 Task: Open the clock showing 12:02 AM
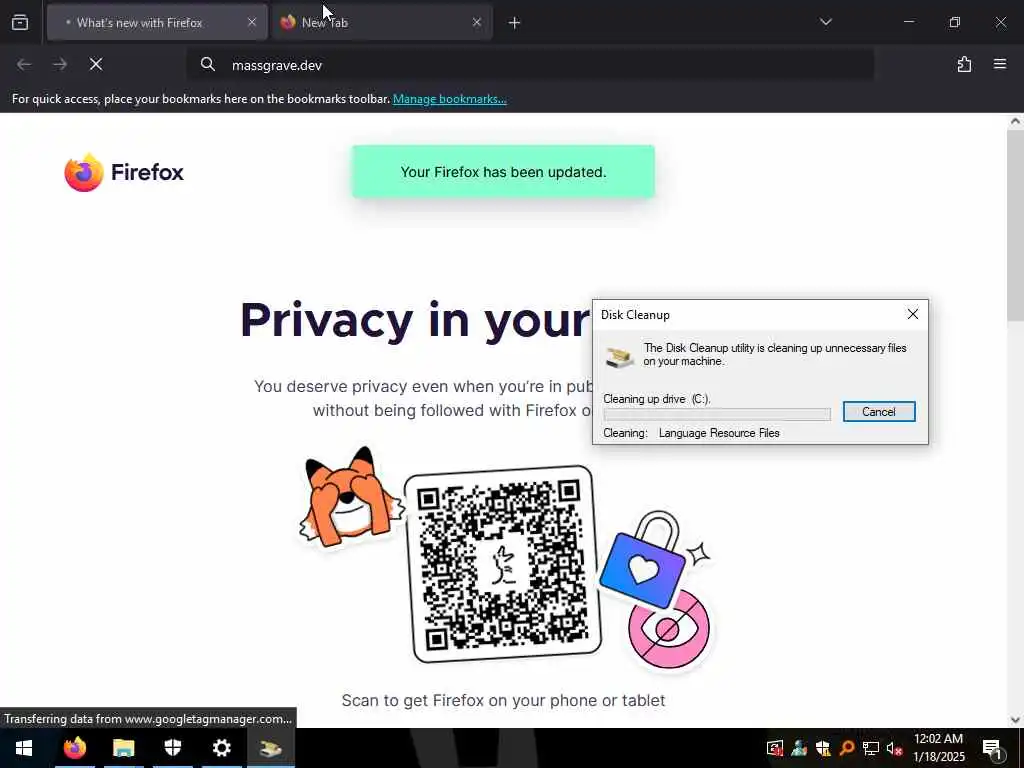tap(938, 748)
